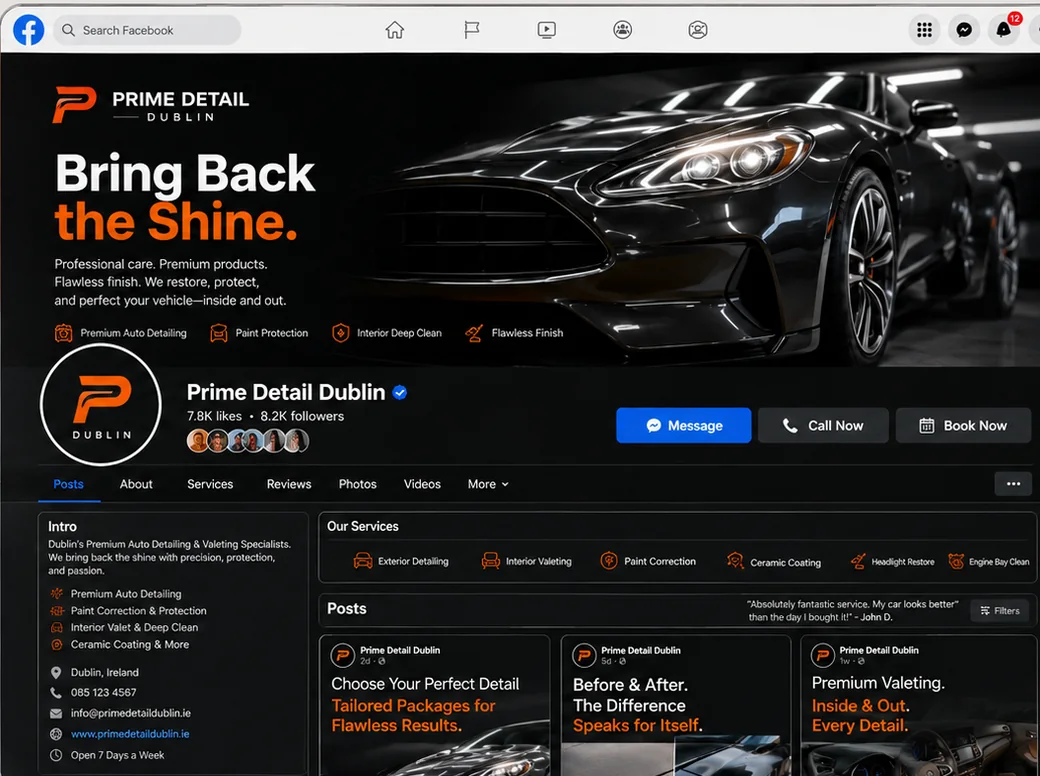The image size is (1040, 776).
Task: Click the cover Premium Auto Detailing icon
Action: pyautogui.click(x=64, y=333)
